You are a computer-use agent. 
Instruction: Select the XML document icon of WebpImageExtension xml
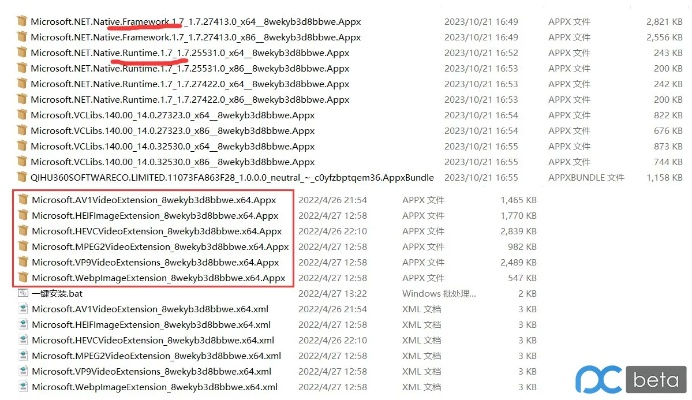23,387
